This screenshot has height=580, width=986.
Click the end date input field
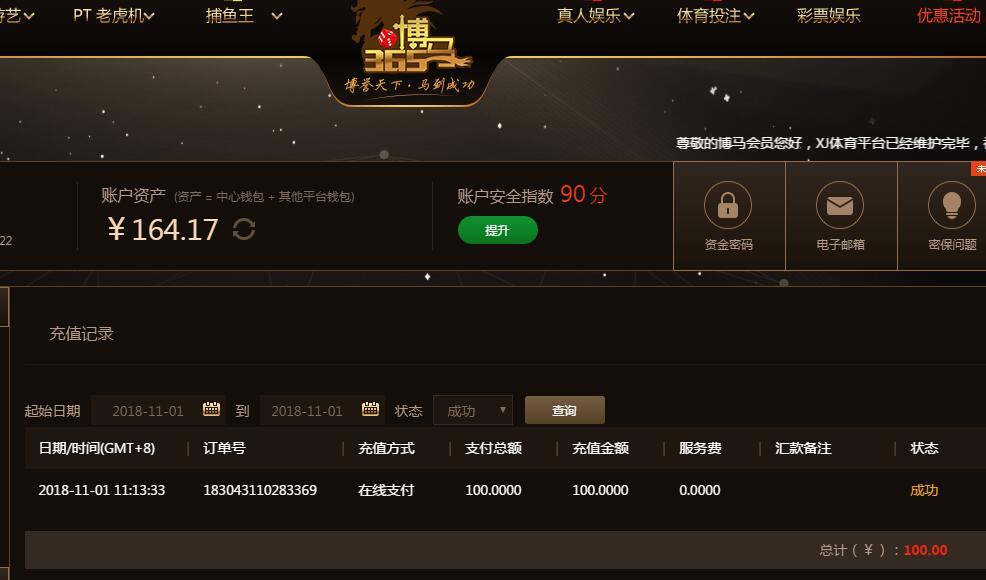[x=322, y=411]
